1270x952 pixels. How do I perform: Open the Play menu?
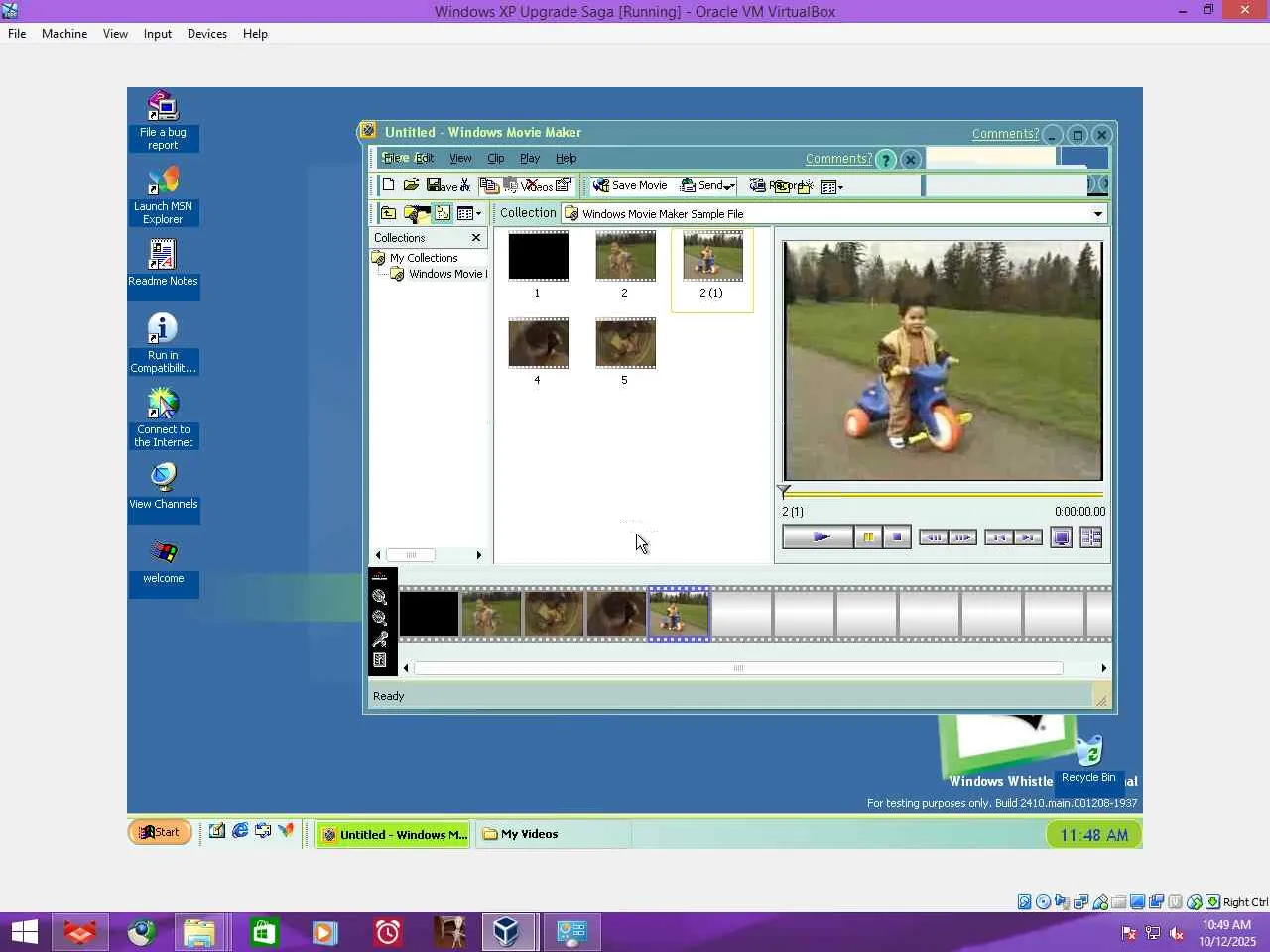(x=530, y=158)
